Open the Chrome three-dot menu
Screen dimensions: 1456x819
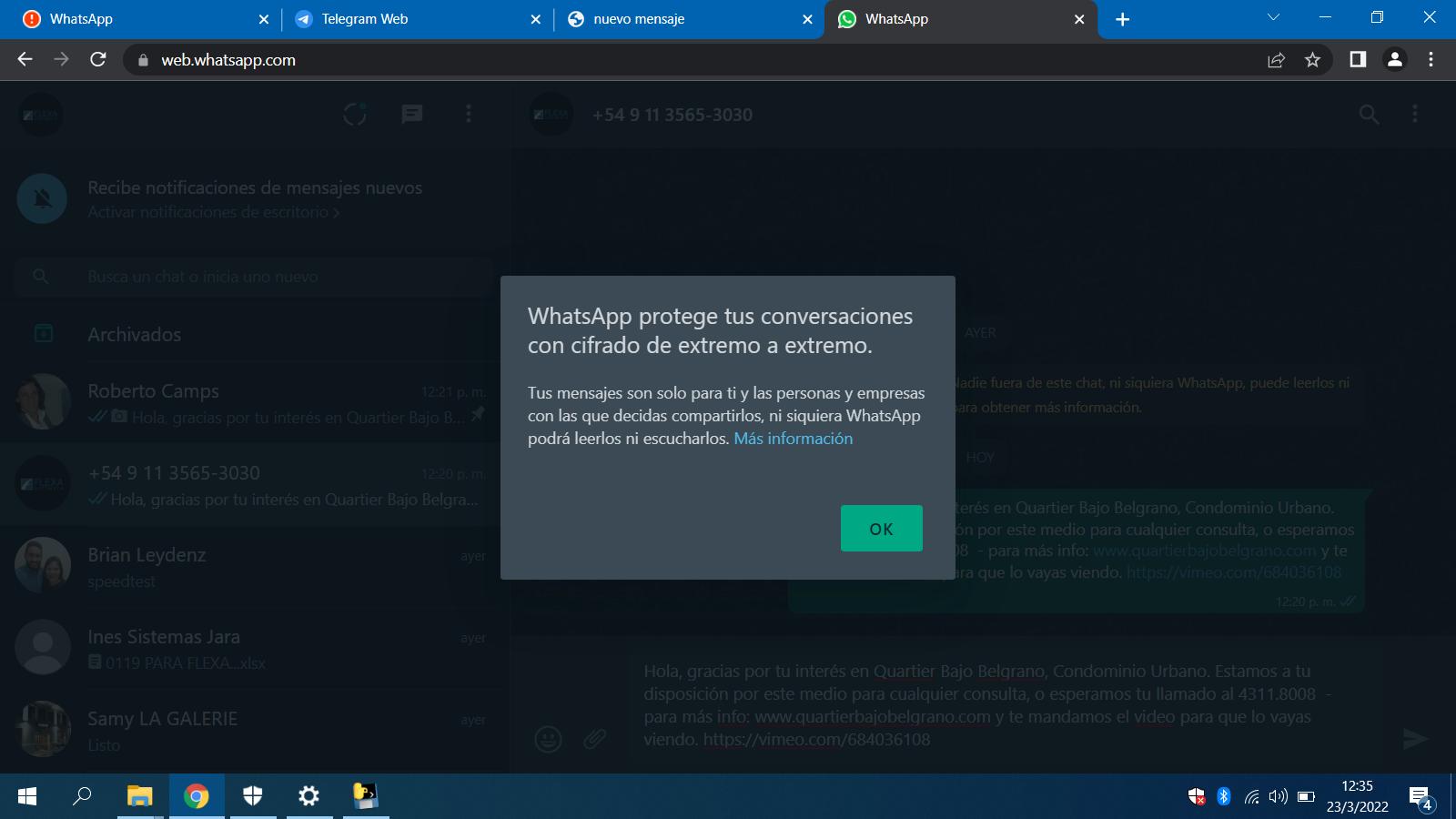point(1431,59)
